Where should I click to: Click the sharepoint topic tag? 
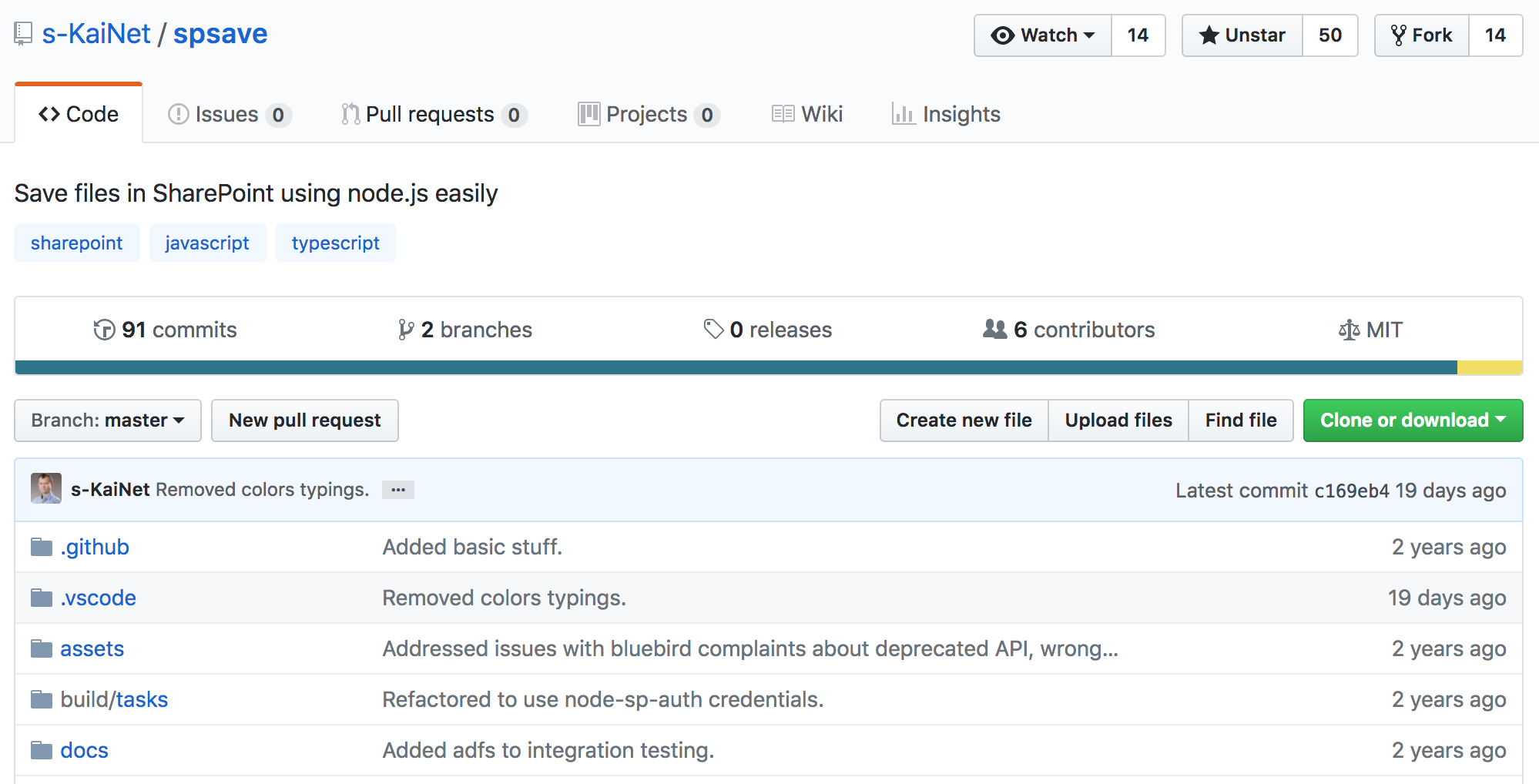(77, 243)
